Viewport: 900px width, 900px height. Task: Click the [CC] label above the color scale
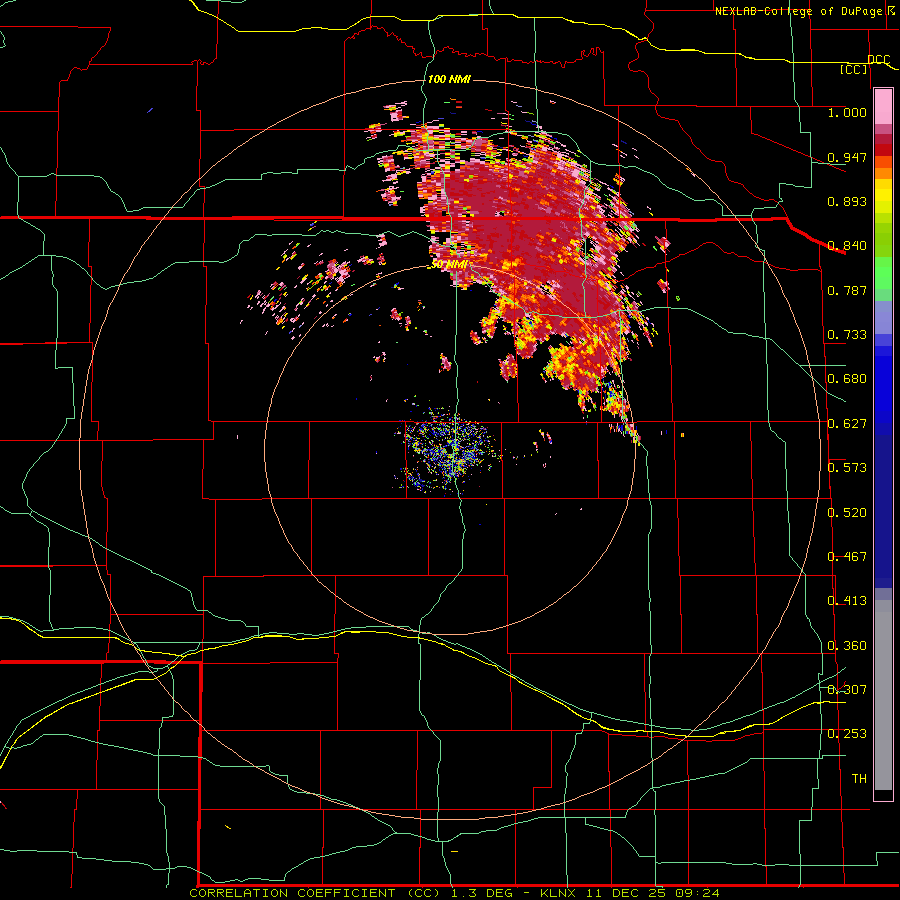(x=854, y=69)
